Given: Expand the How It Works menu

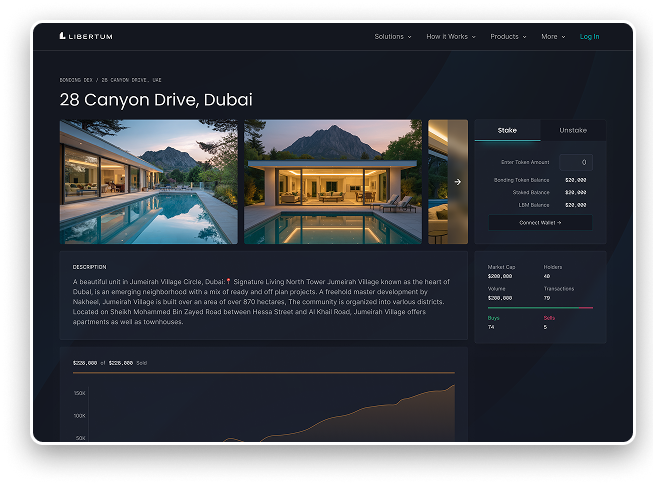Looking at the screenshot, I should pyautogui.click(x=450, y=36).
